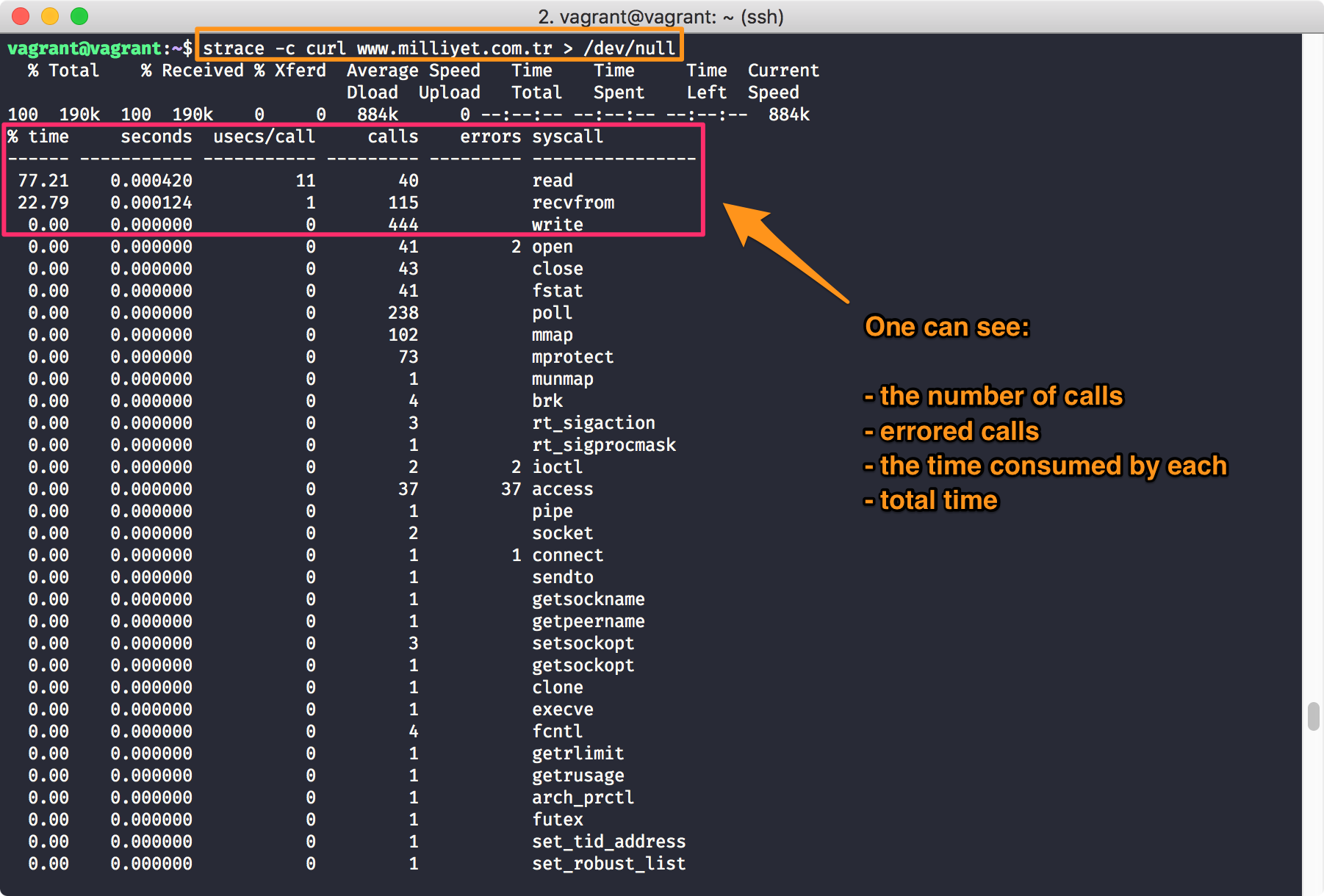Click the 'getrlimit' syscall name
Image resolution: width=1324 pixels, height=896 pixels.
coord(578,754)
